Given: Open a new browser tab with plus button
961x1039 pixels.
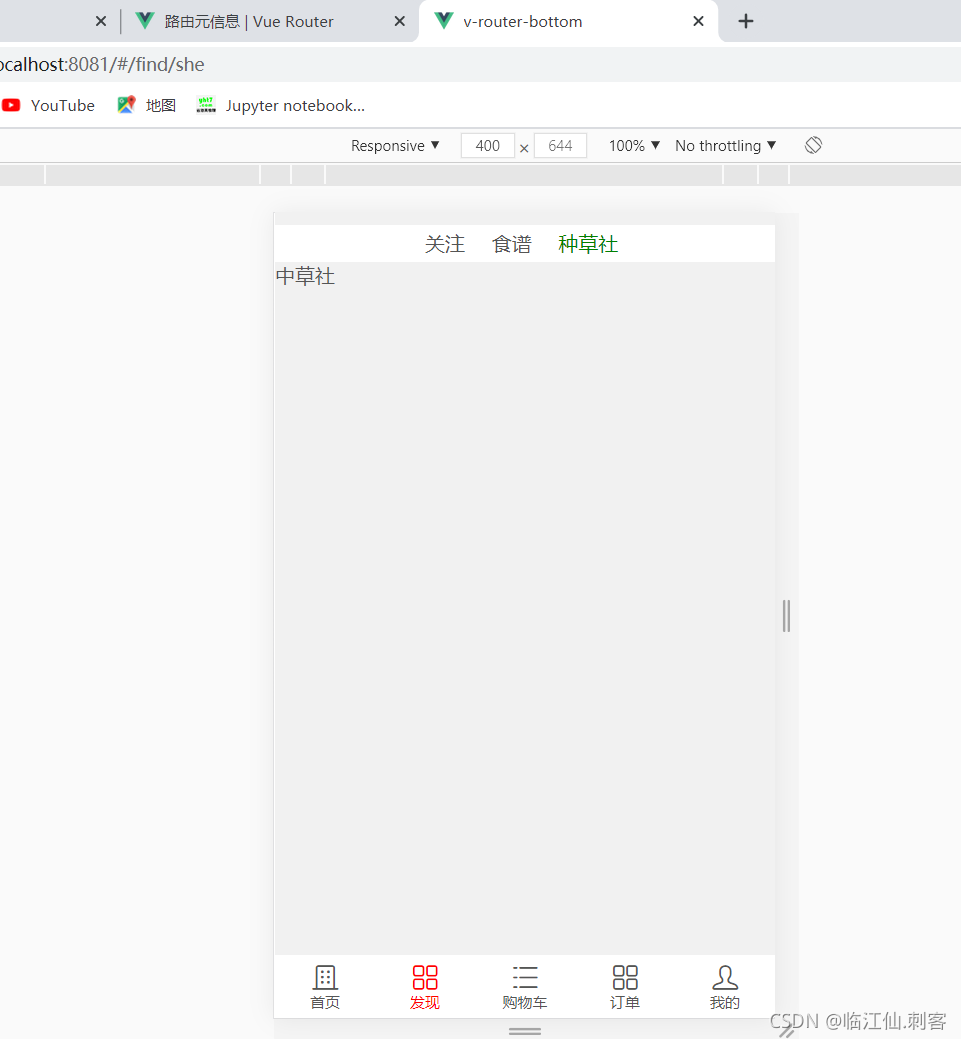Looking at the screenshot, I should point(746,21).
